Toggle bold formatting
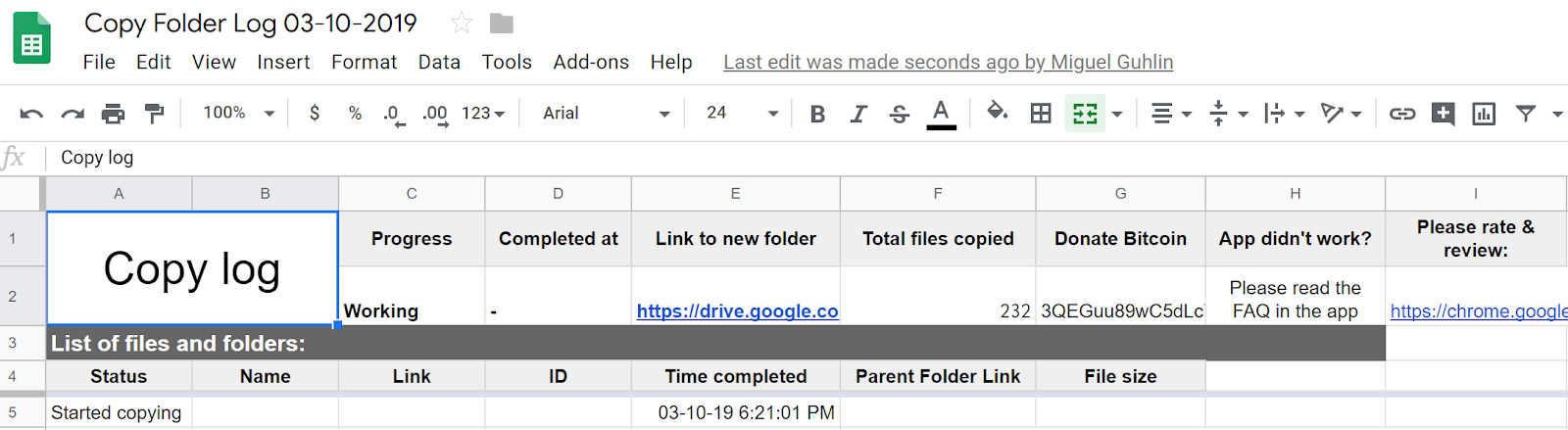This screenshot has width=1568, height=430. 817,114
